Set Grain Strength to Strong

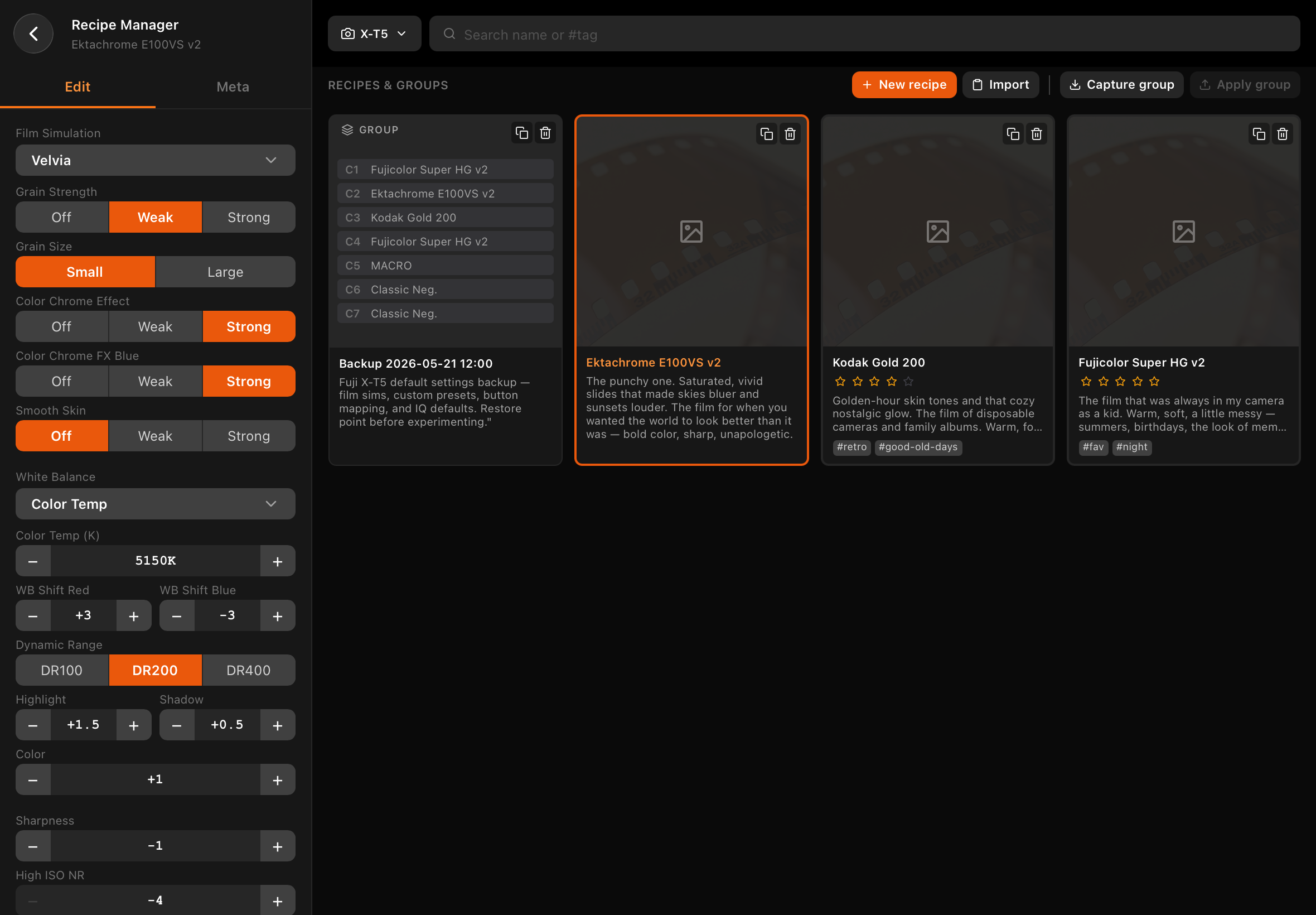[x=249, y=217]
